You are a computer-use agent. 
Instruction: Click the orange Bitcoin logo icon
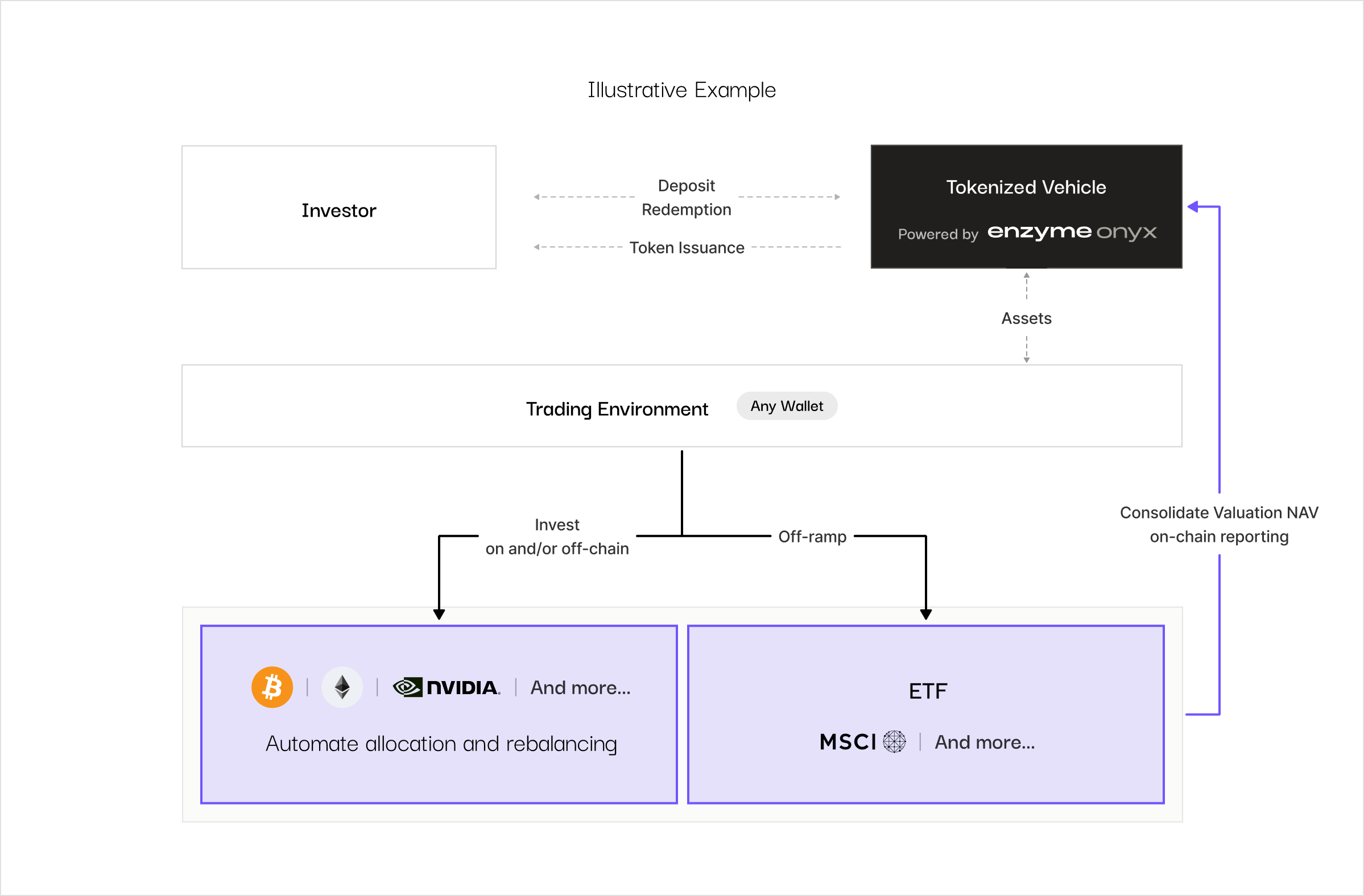[272, 687]
